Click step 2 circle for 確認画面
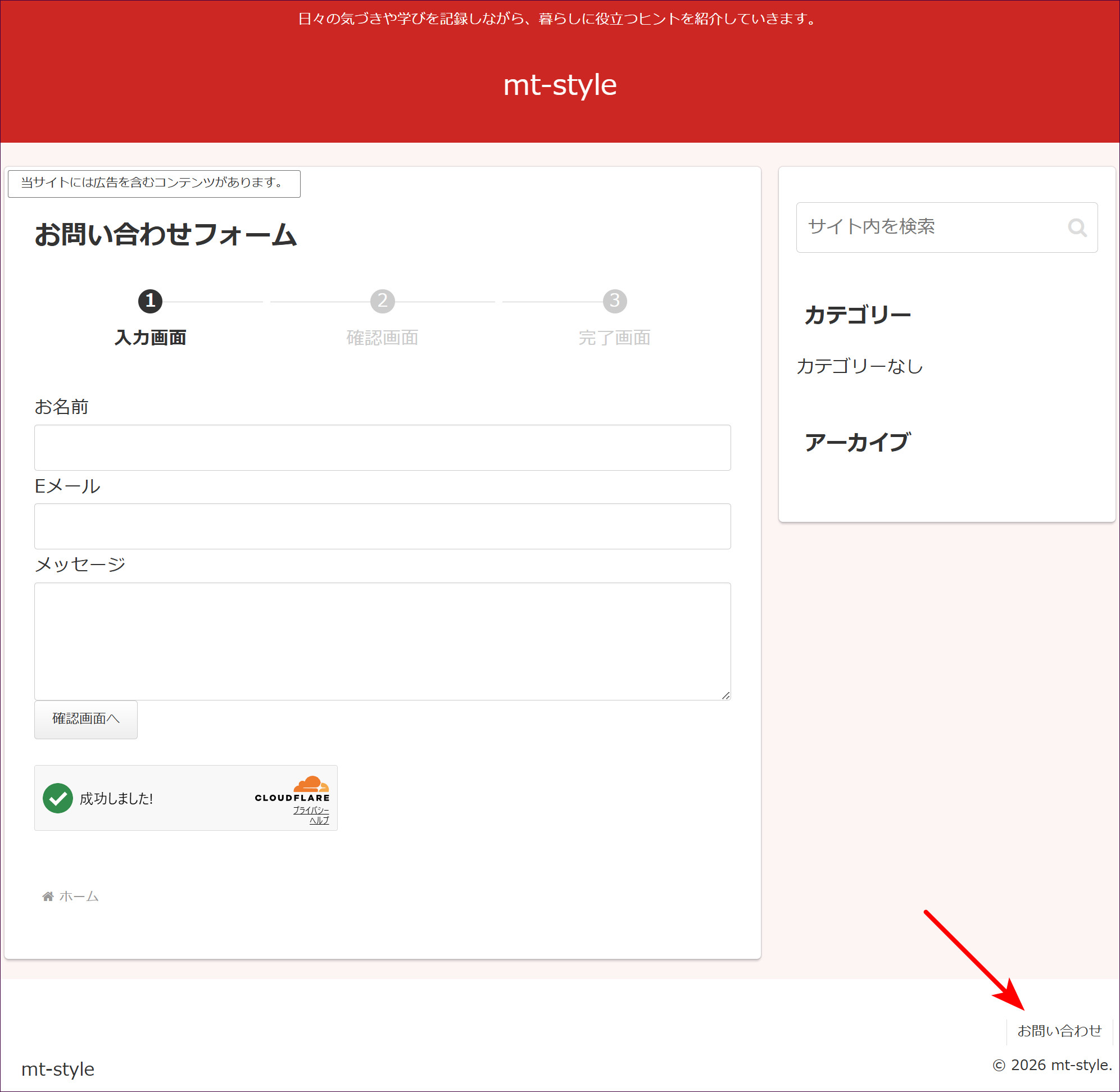Image resolution: width=1120 pixels, height=1092 pixels. point(383,301)
